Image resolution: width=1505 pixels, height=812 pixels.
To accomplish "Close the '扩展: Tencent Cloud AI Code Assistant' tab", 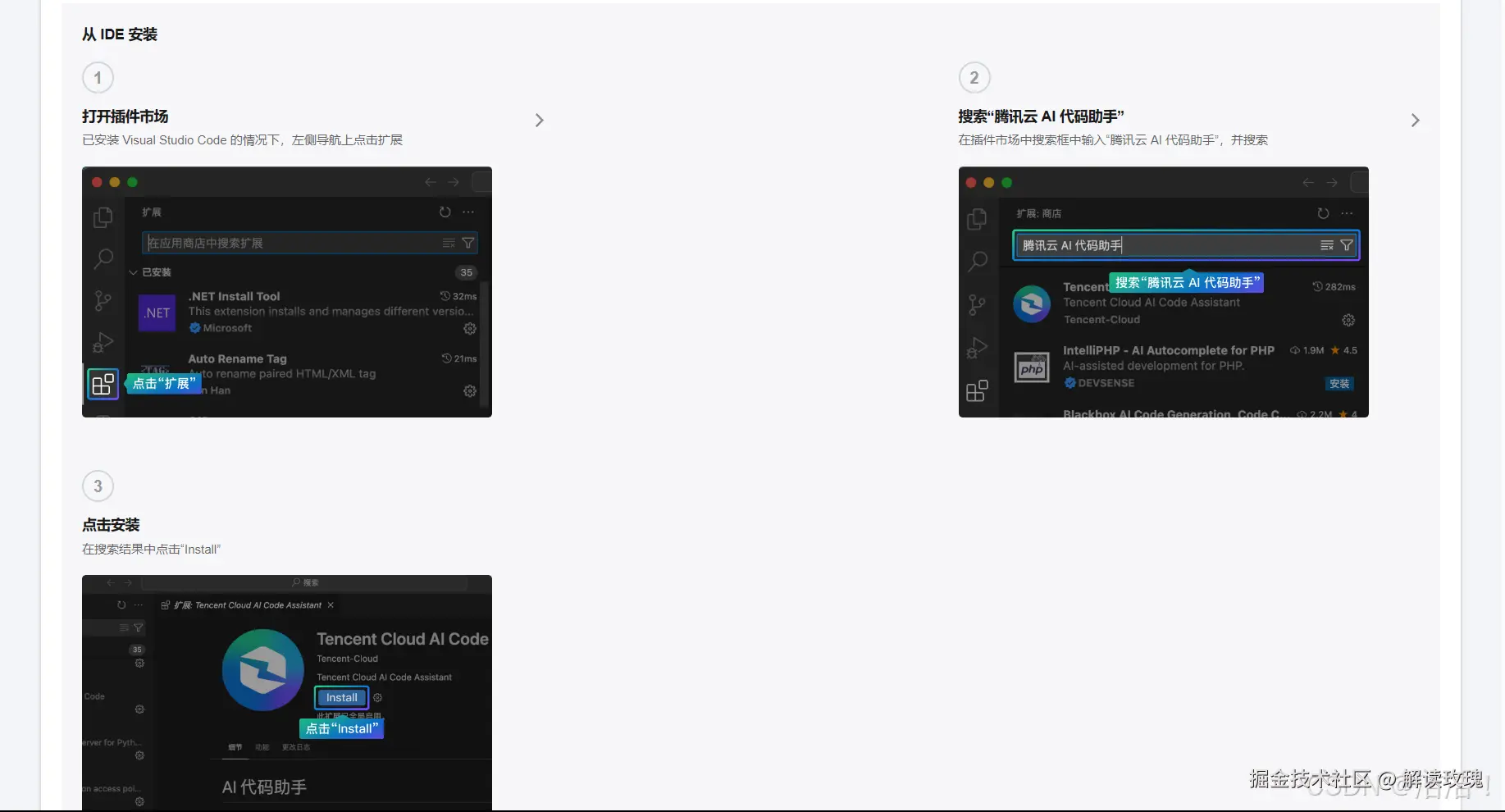I will point(331,605).
